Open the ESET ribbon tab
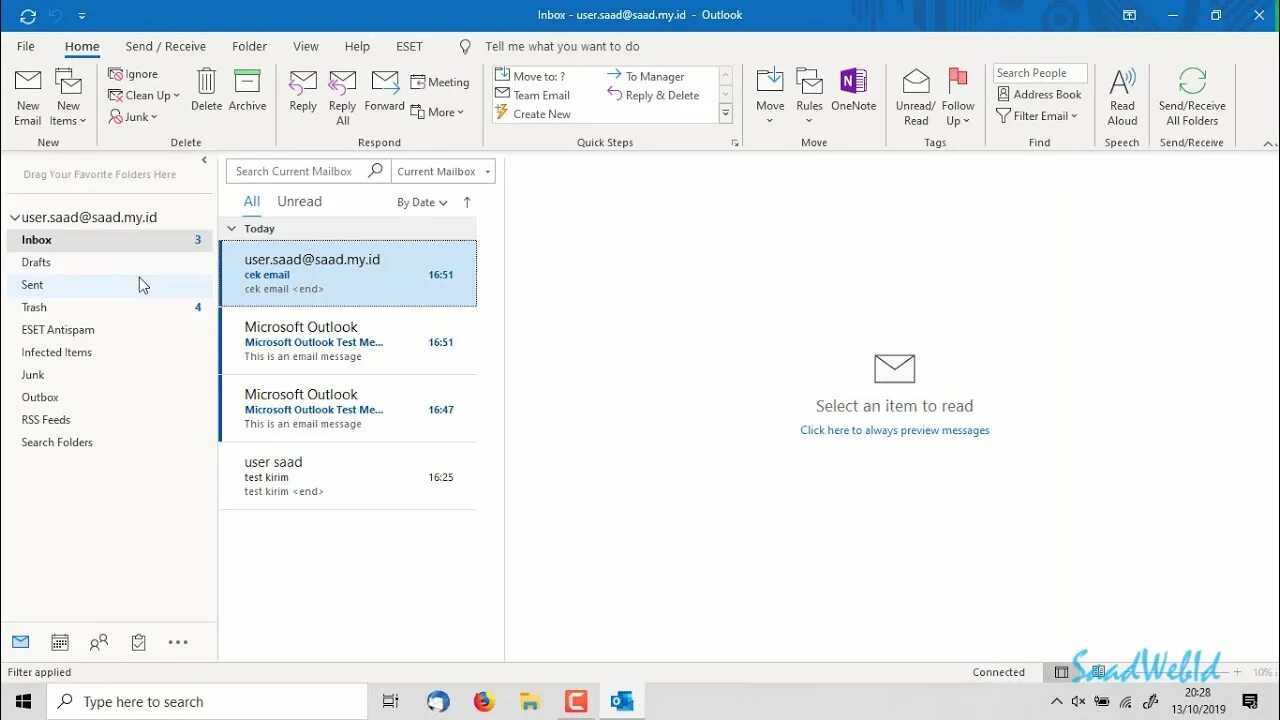The height and width of the screenshot is (720, 1280). [409, 46]
